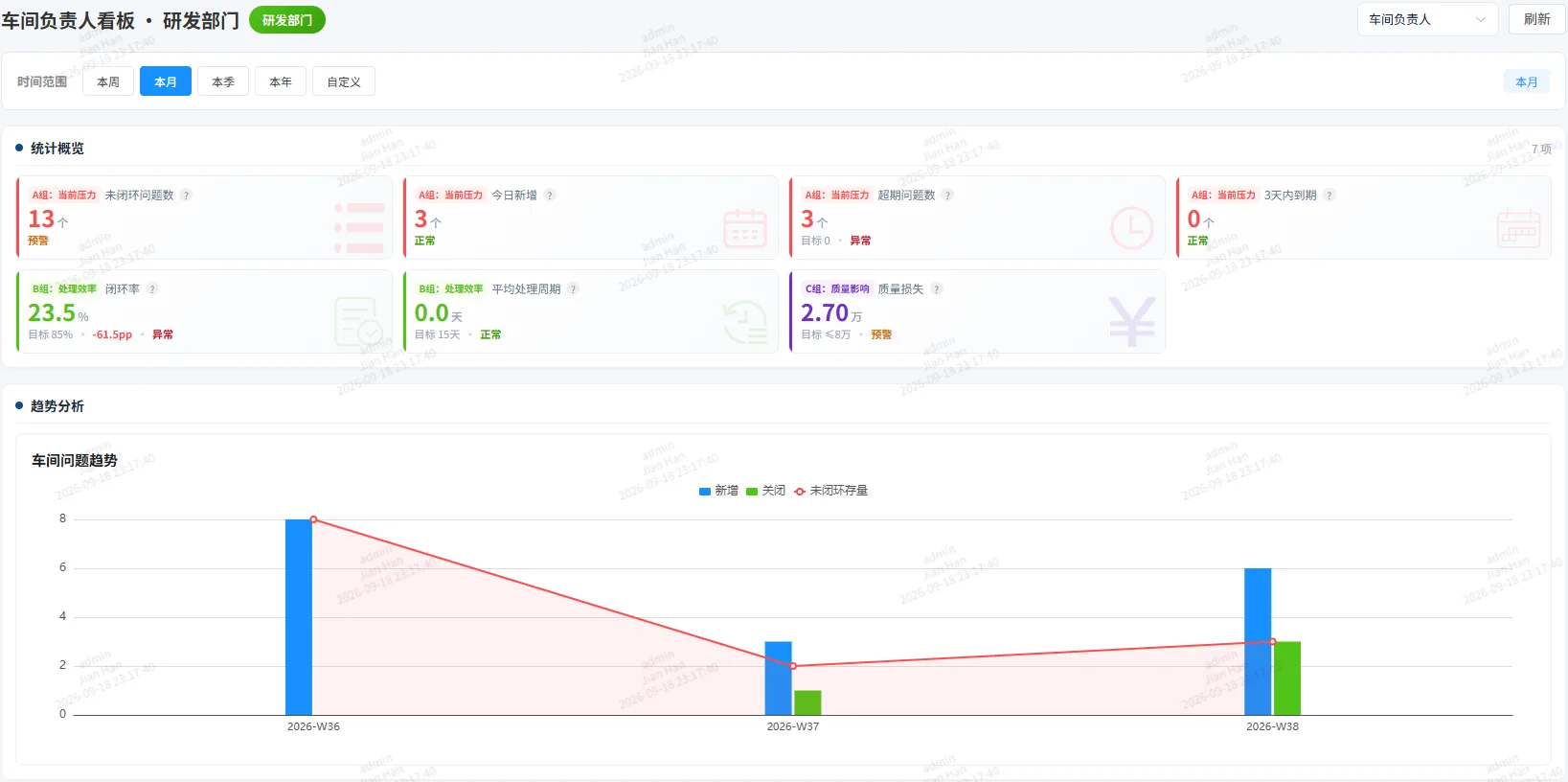Click the 刷新 button
The height and width of the screenshot is (782, 1568).
pyautogui.click(x=1536, y=19)
